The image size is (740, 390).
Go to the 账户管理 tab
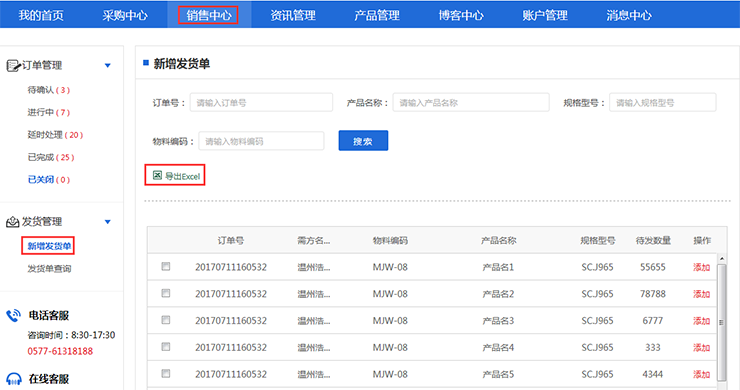click(x=545, y=15)
